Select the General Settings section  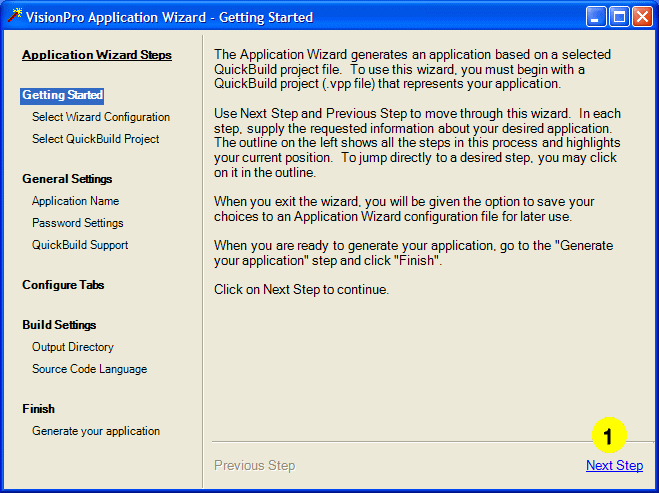click(x=67, y=179)
